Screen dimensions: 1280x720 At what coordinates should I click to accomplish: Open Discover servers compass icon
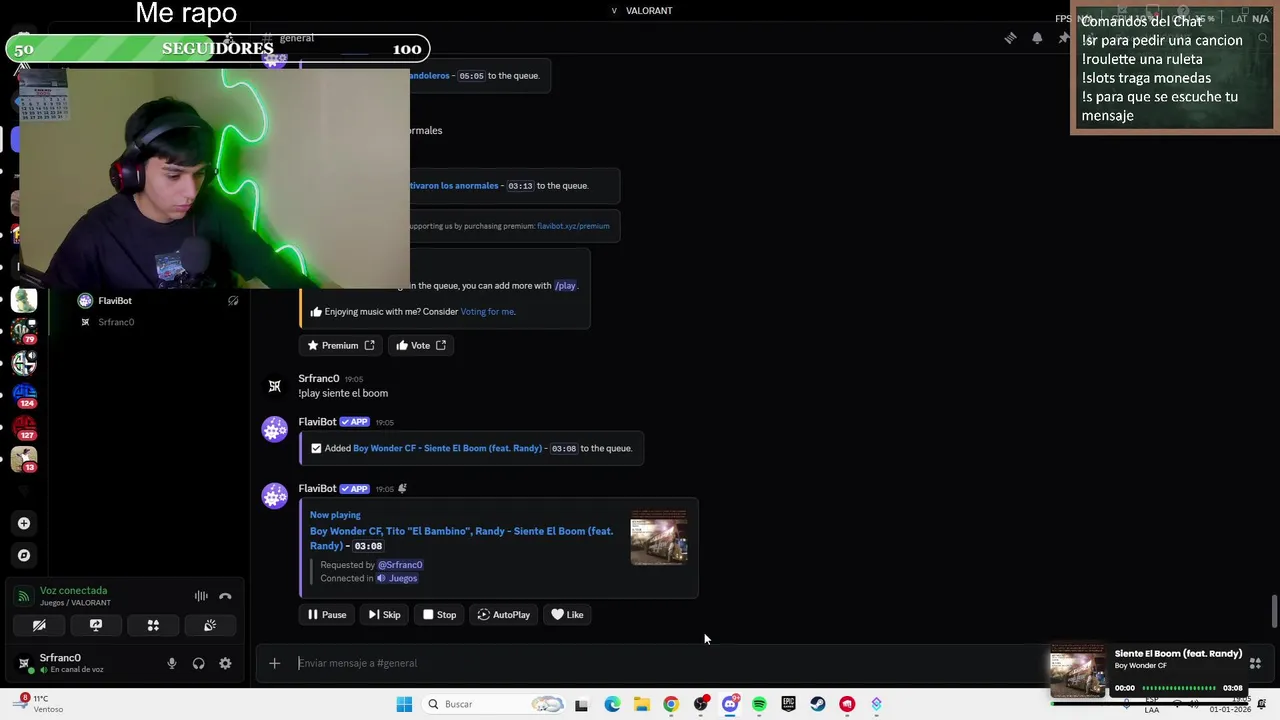(x=24, y=555)
